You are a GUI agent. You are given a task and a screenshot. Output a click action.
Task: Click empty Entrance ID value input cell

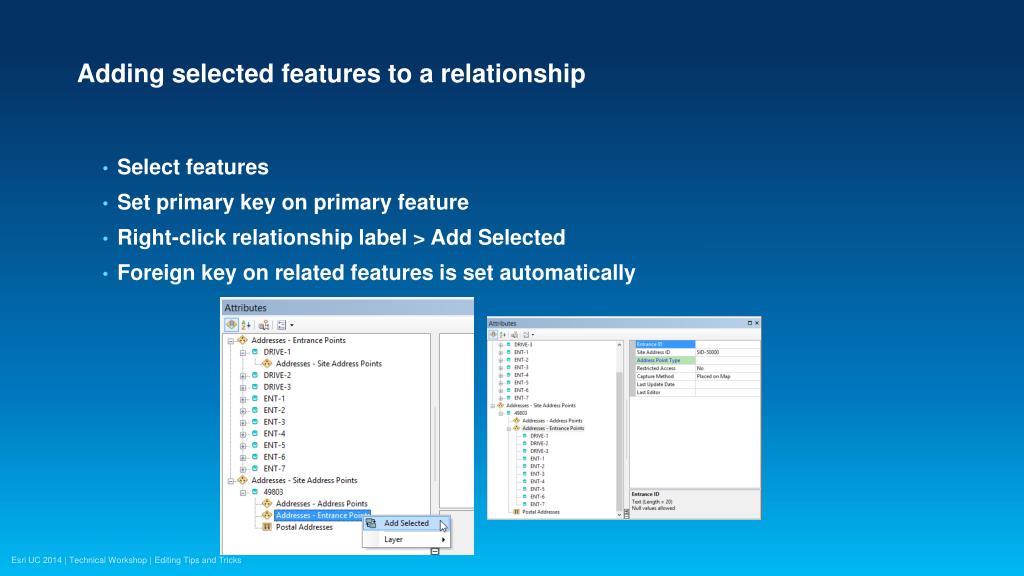coord(727,344)
